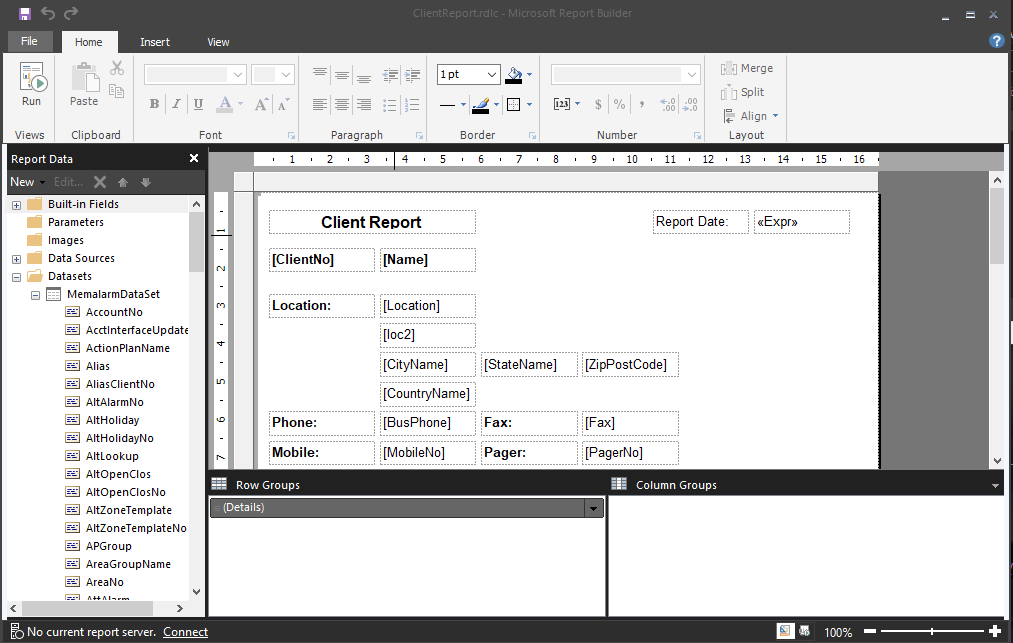
Task: Open the File menu
Action: (29, 41)
